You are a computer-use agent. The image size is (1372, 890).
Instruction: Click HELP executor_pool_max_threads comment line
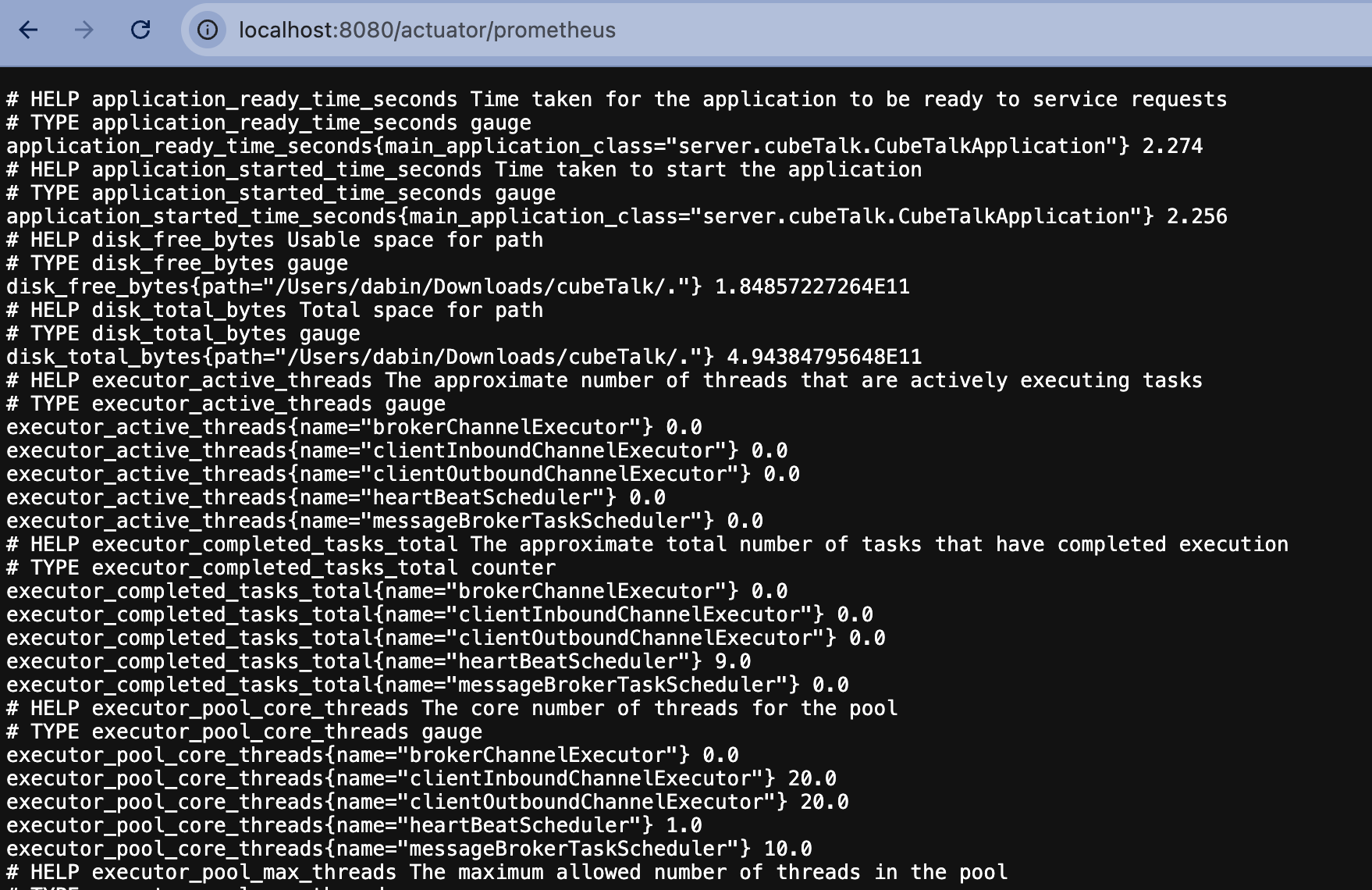(x=507, y=872)
